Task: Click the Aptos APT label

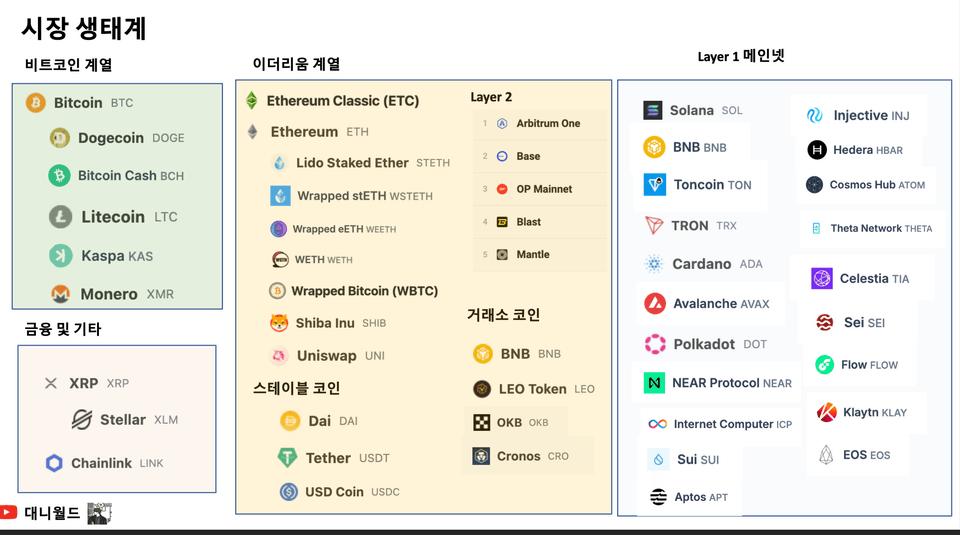Action: (701, 497)
